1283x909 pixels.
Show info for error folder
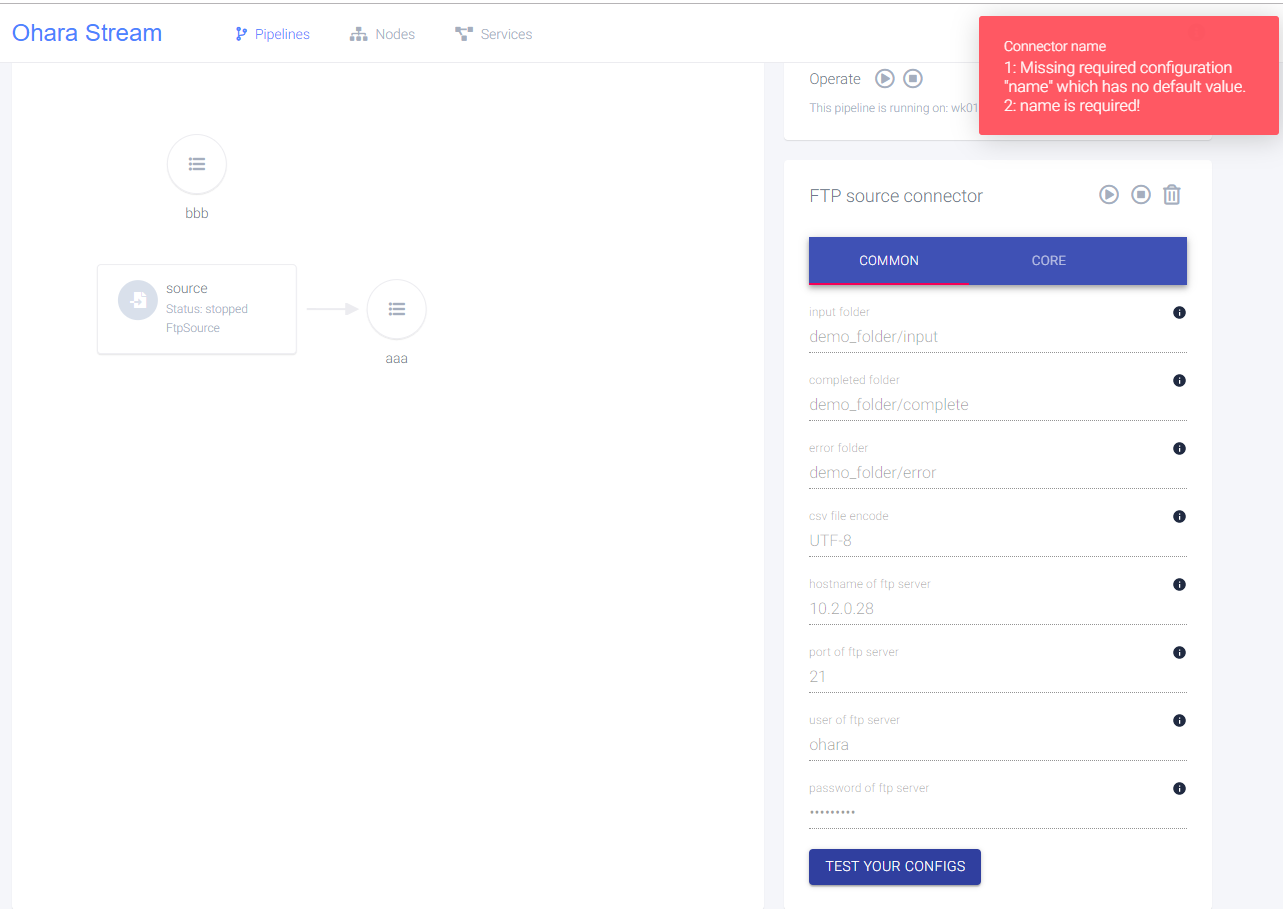click(1179, 449)
